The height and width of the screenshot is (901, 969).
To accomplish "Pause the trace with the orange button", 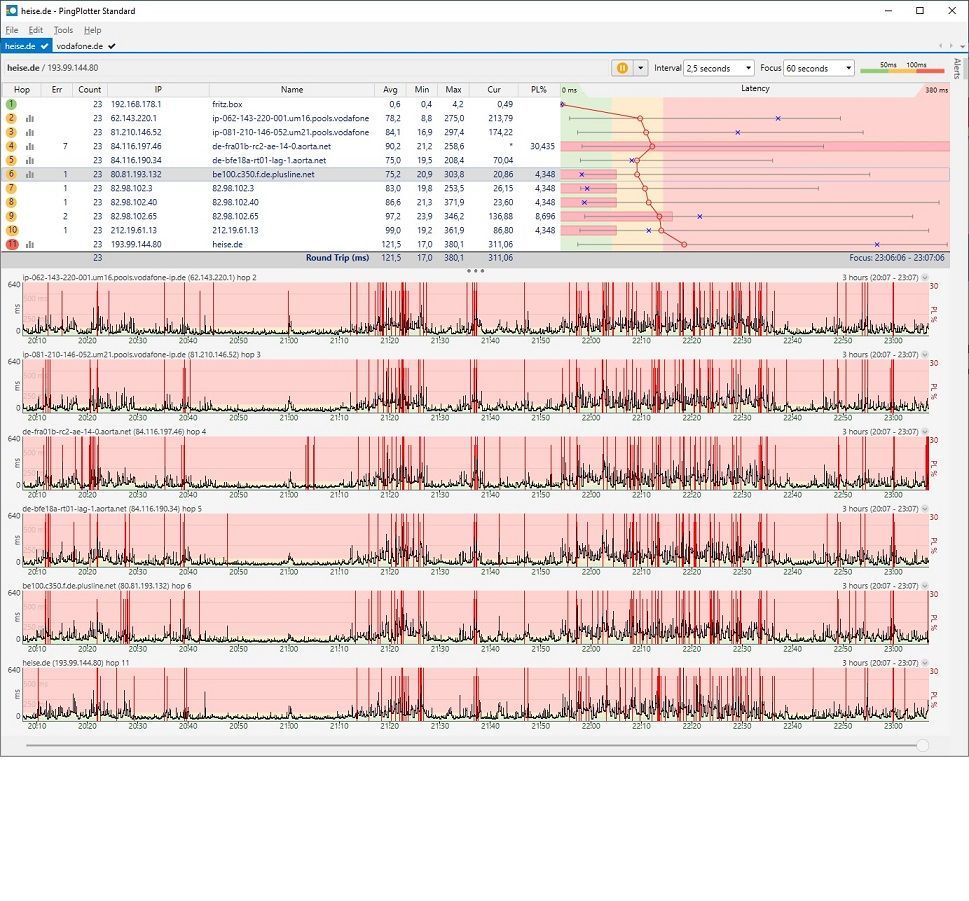I will coord(622,68).
